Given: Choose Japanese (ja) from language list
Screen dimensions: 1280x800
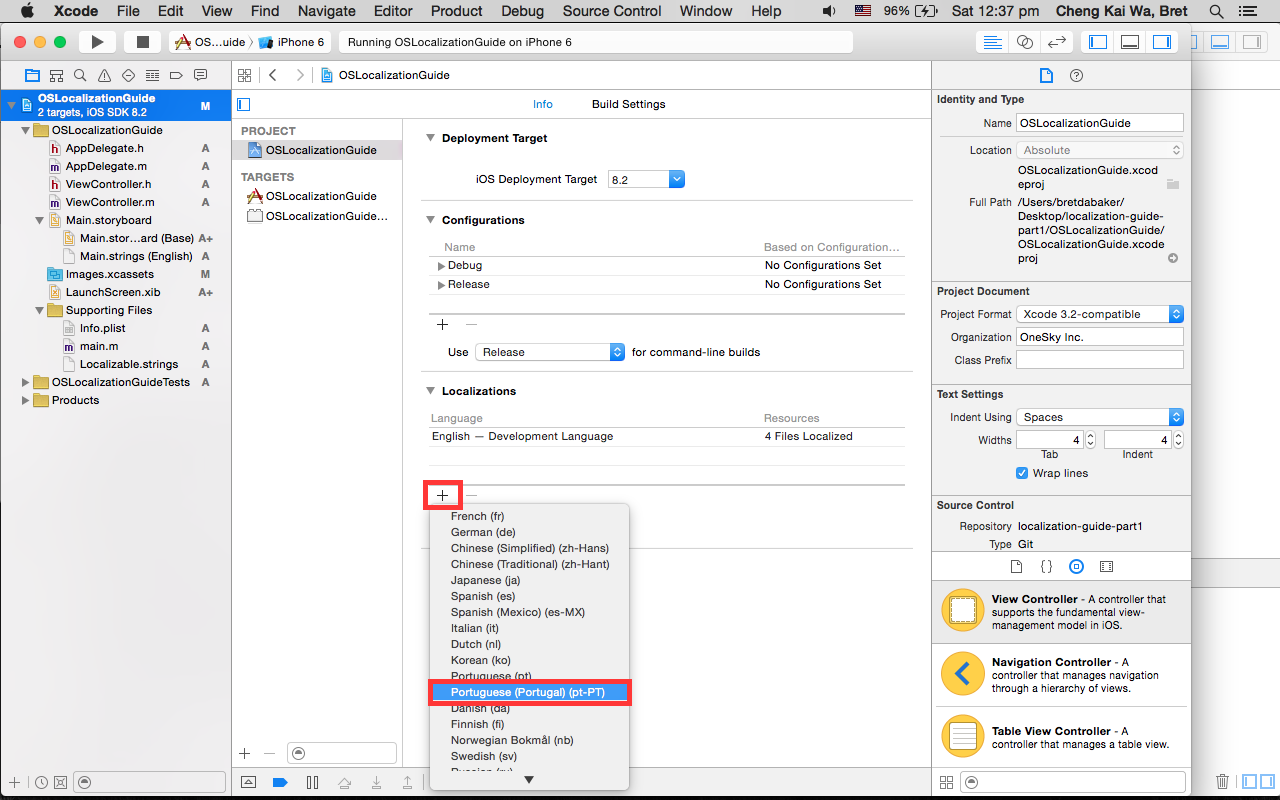Looking at the screenshot, I should (x=530, y=580).
